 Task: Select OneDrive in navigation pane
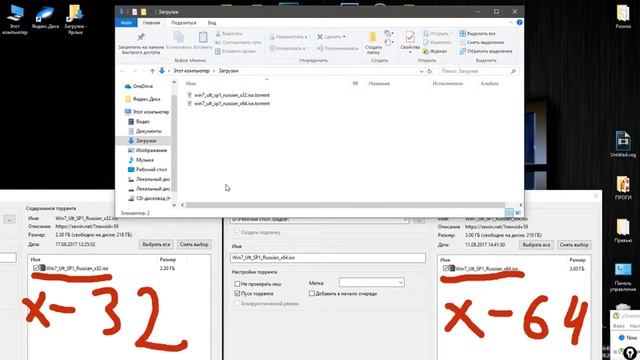click(x=142, y=86)
